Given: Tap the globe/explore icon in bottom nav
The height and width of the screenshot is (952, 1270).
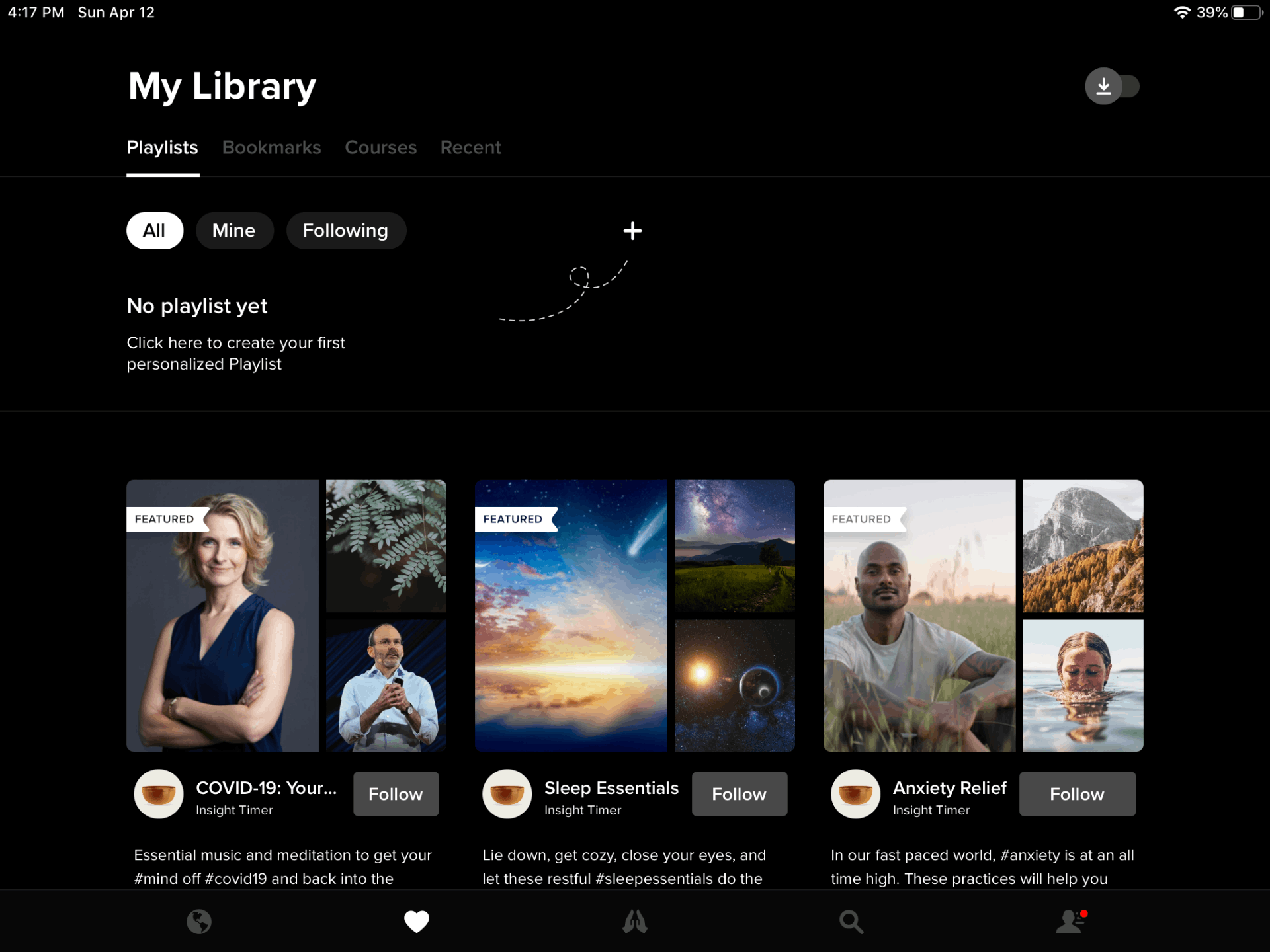Looking at the screenshot, I should [x=199, y=922].
